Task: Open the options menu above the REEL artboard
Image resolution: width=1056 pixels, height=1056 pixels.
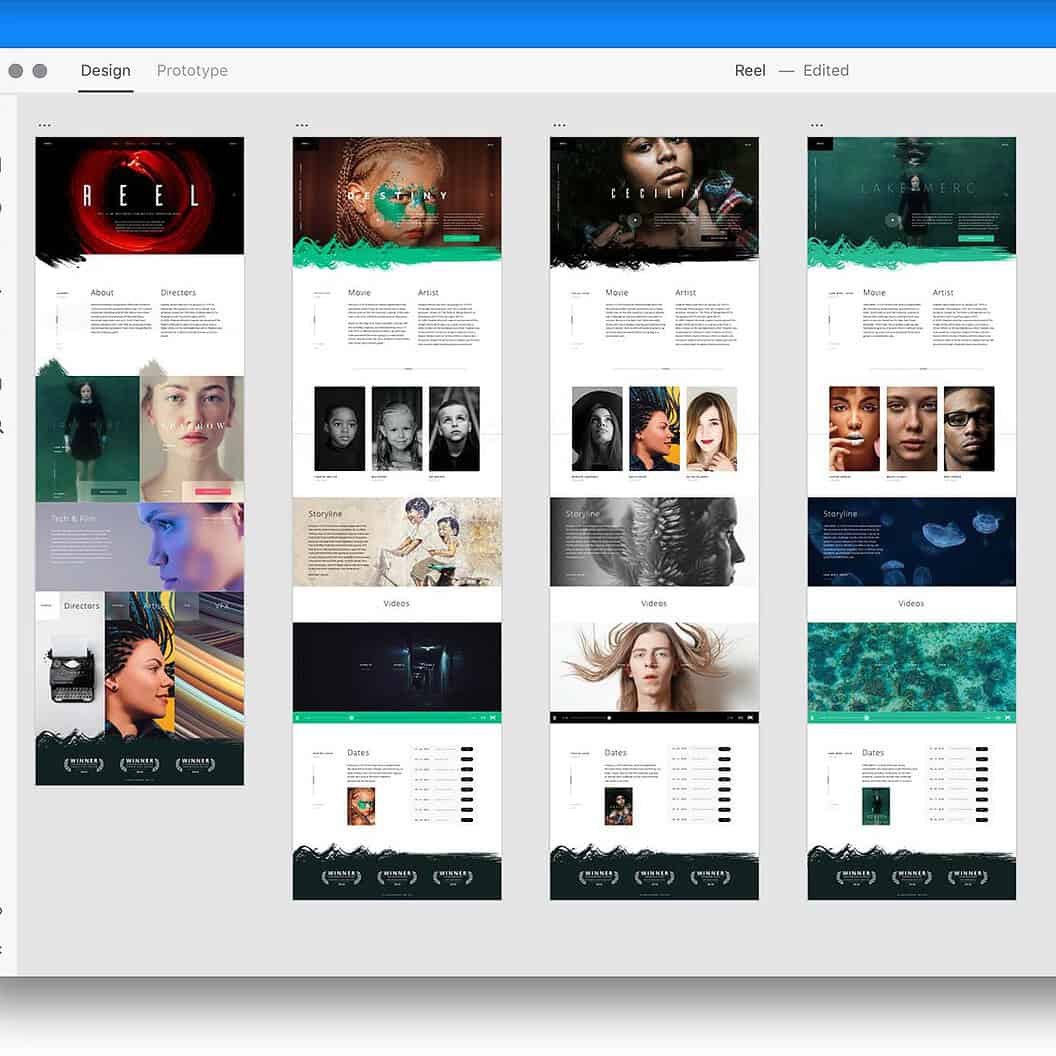Action: pyautogui.click(x=44, y=124)
